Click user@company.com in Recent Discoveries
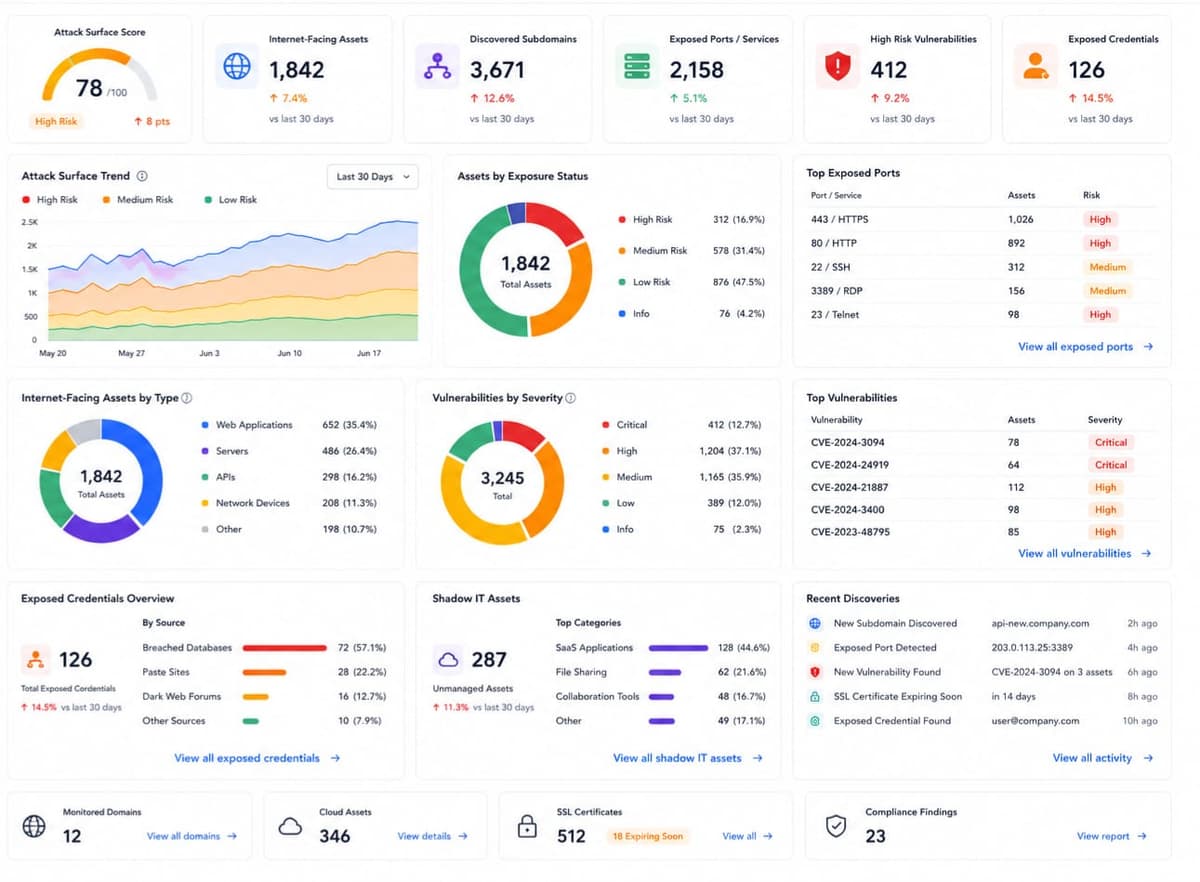1200x882 pixels. coord(1035,720)
